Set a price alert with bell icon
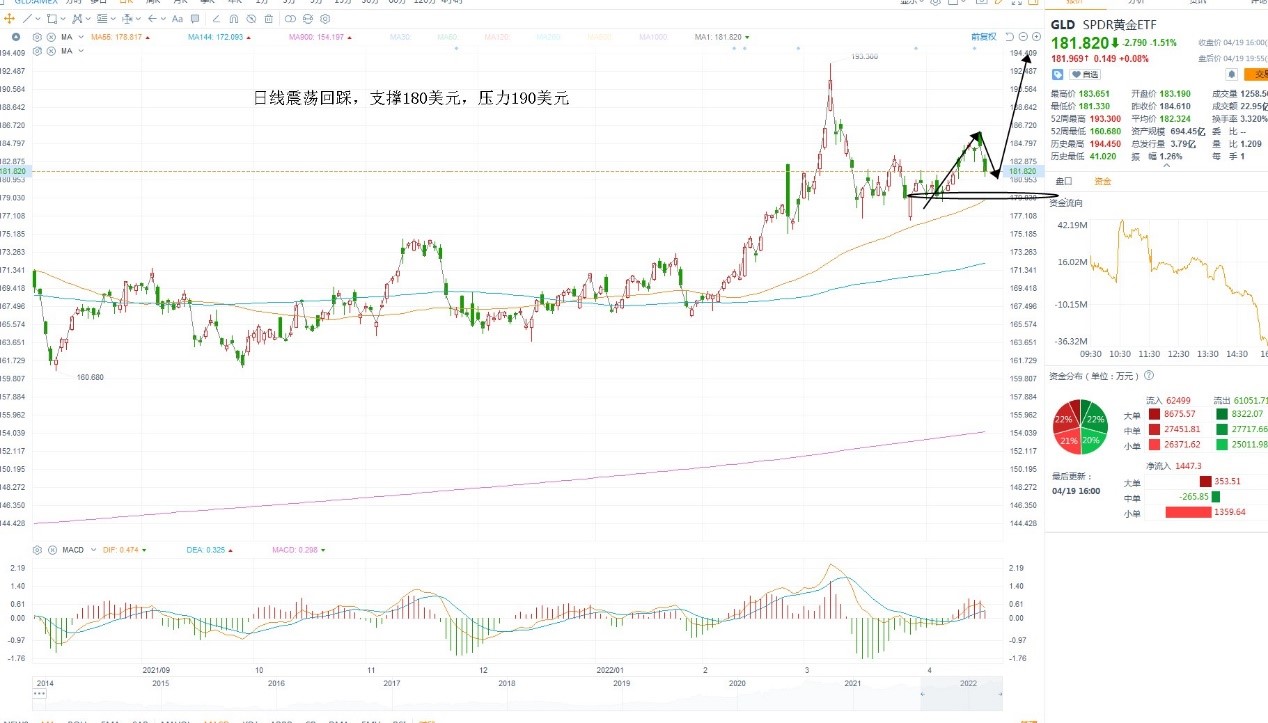1268x723 pixels. pos(1232,74)
